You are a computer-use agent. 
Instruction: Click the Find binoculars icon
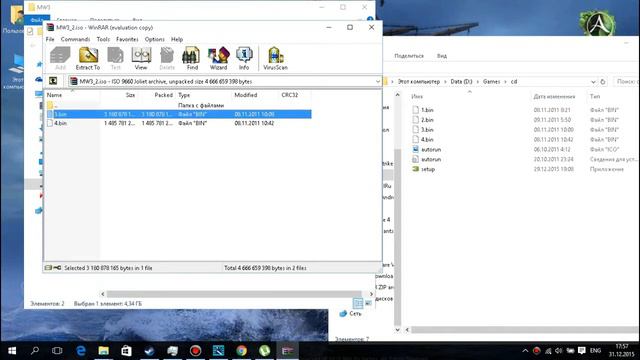[x=192, y=58]
